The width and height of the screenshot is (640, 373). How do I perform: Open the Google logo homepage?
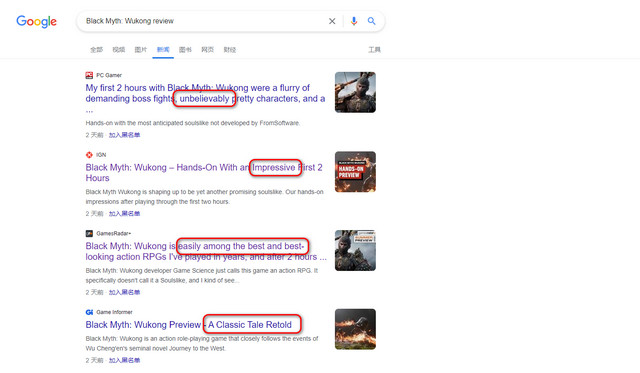coord(36,21)
